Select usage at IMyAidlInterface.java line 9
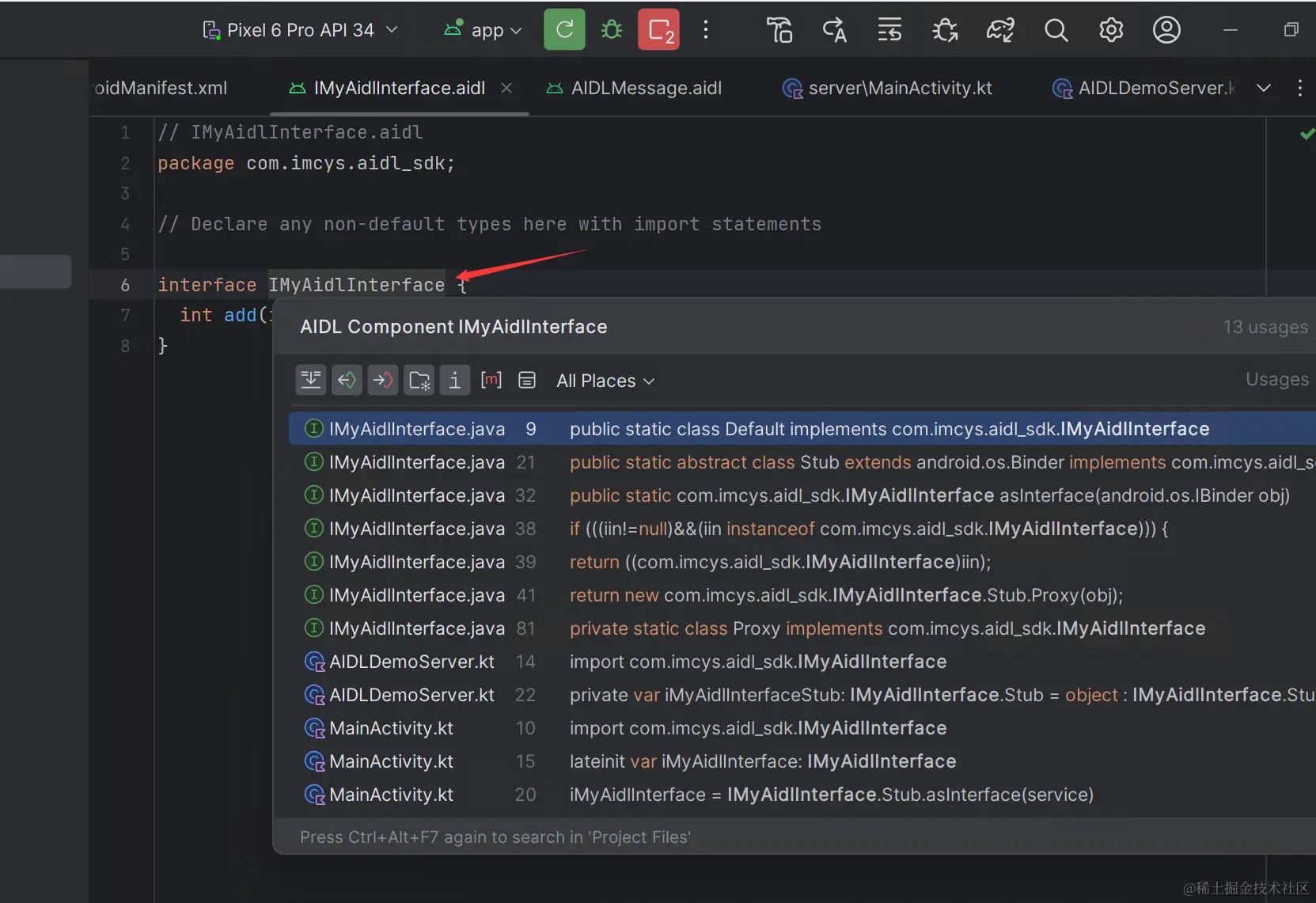The width and height of the screenshot is (1316, 903). pyautogui.click(x=802, y=429)
